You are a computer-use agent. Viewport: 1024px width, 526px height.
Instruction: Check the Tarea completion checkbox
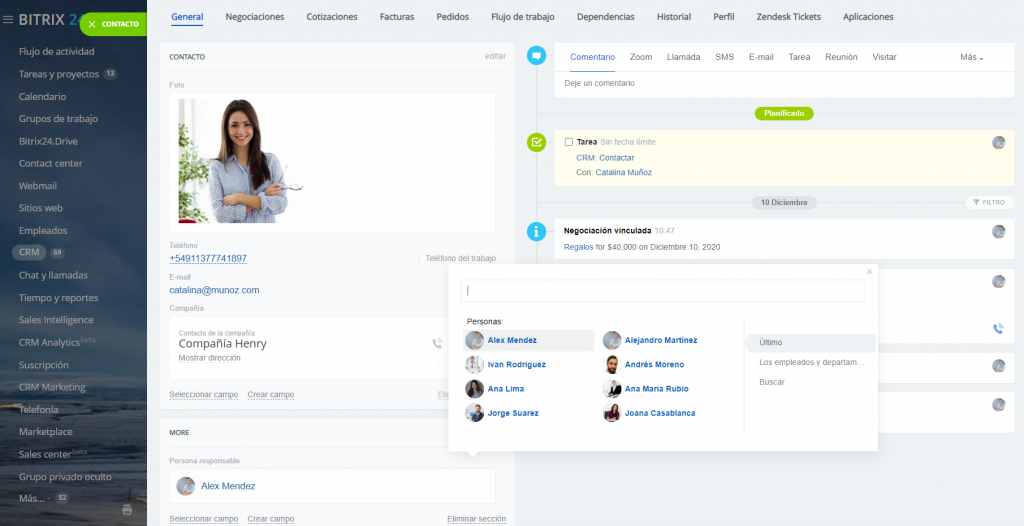569,142
